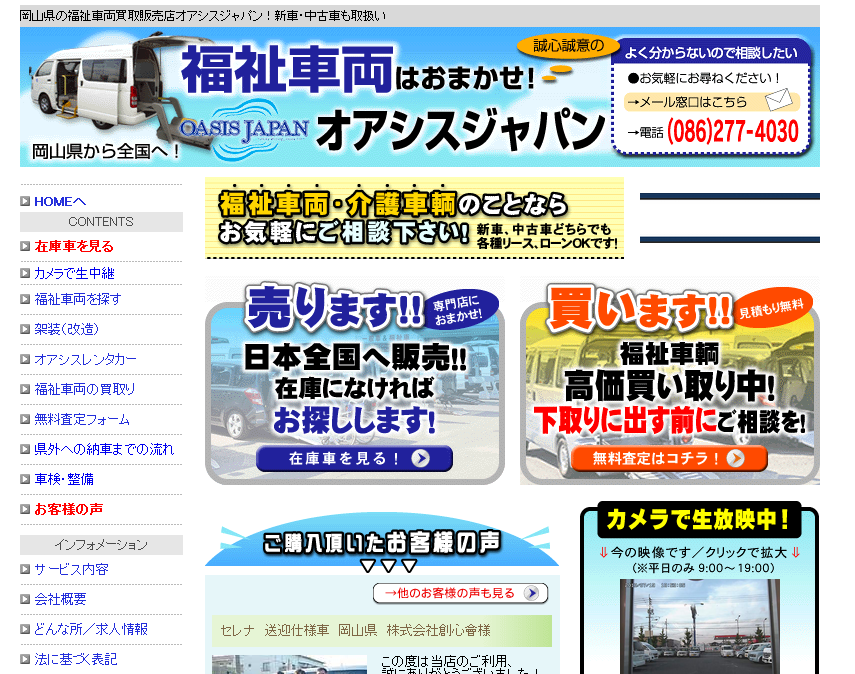Click bullet icon beside 県外への納車までの流れ
Screen dimensions: 855x674
[x=25, y=449]
